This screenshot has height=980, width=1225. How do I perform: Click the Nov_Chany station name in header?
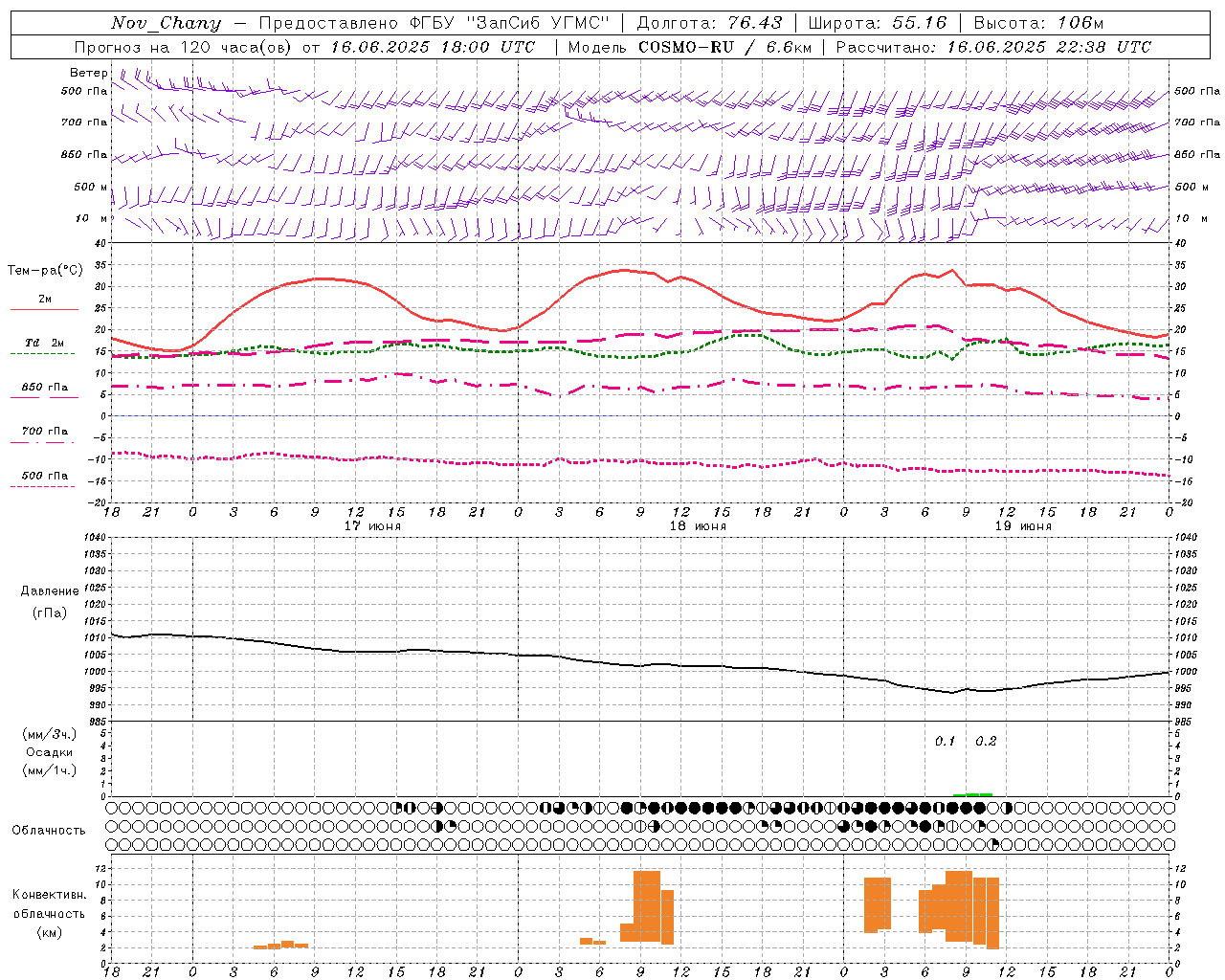(166, 23)
